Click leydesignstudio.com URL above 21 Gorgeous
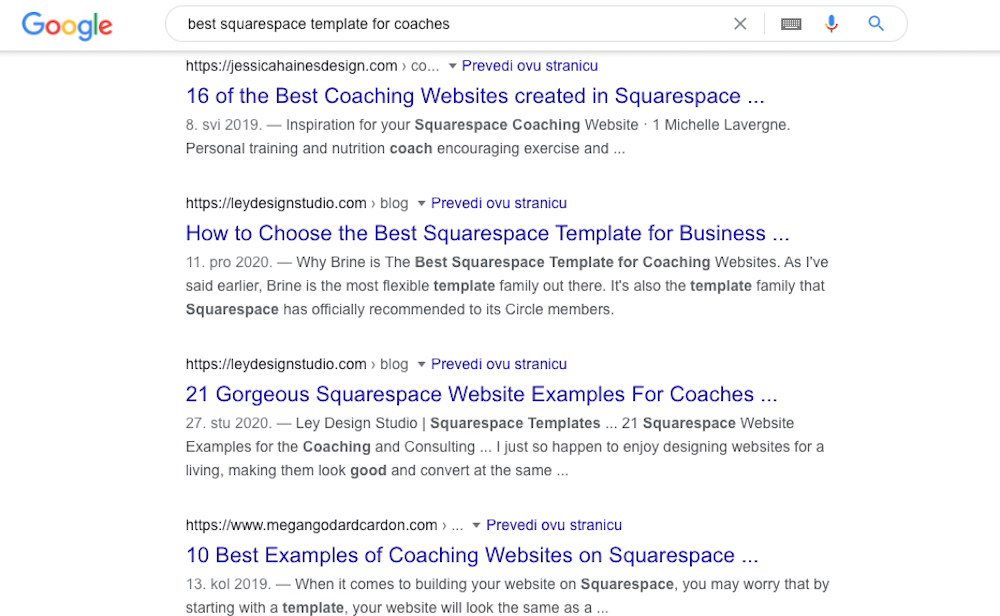Image resolution: width=1000 pixels, height=616 pixels. [276, 364]
